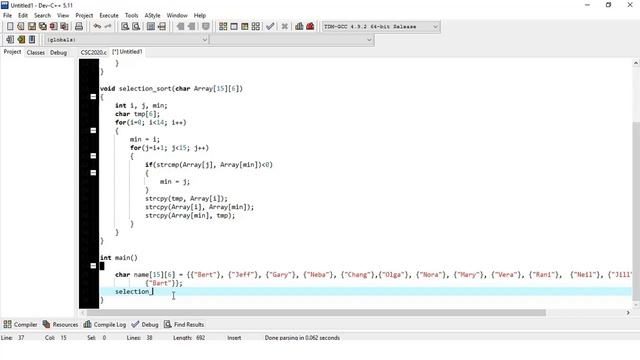This screenshot has width=640, height=360.
Task: Click the Run program window icon
Action: coord(234,27)
